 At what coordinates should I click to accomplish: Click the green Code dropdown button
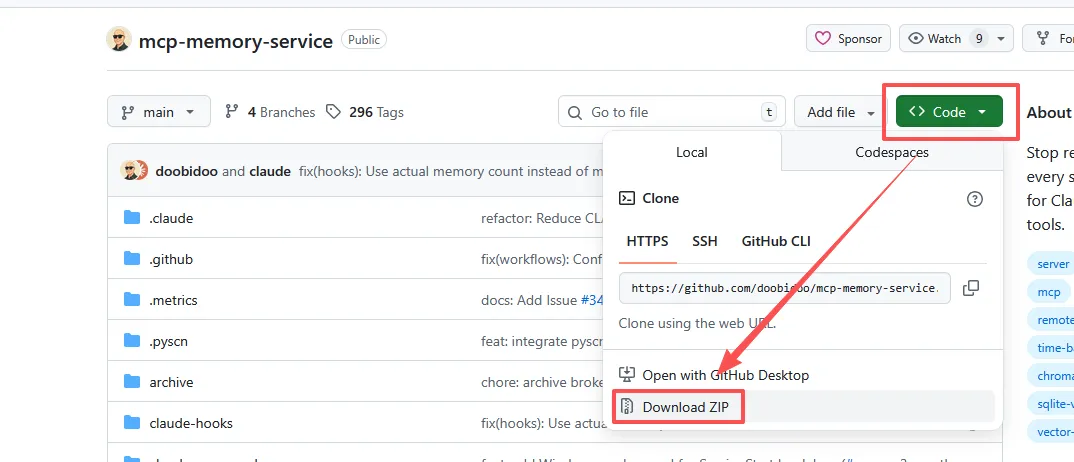coord(949,112)
